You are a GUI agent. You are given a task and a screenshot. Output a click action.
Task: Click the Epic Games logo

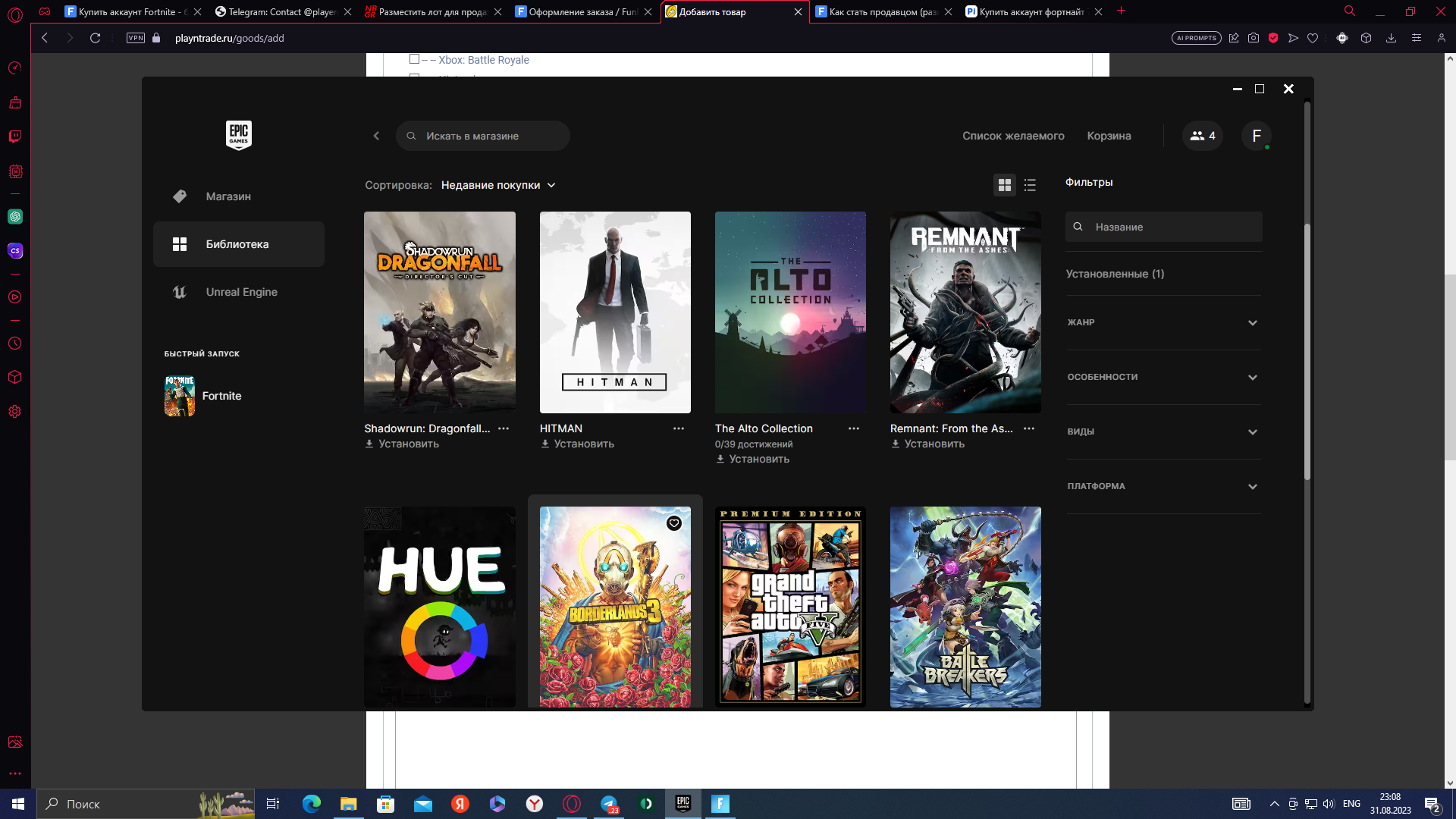tap(239, 135)
